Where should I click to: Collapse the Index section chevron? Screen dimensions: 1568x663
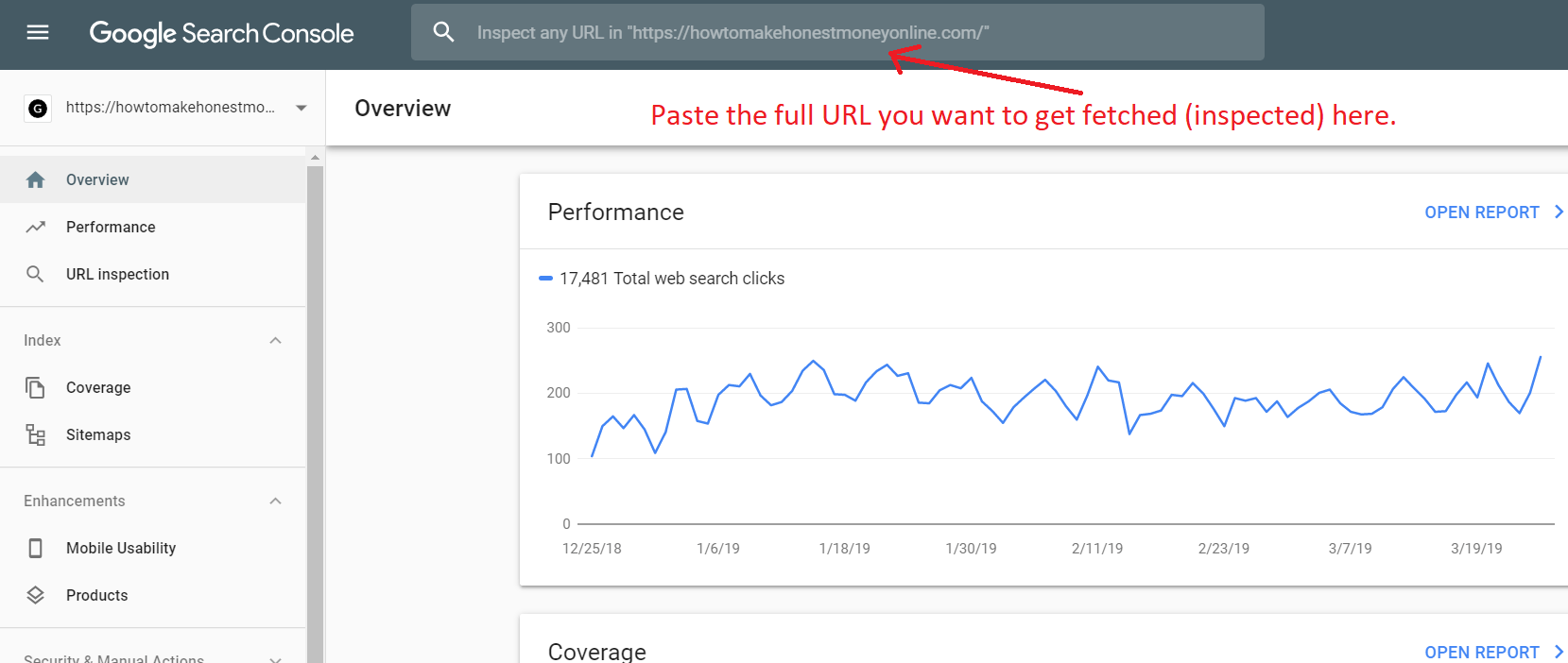click(x=275, y=340)
